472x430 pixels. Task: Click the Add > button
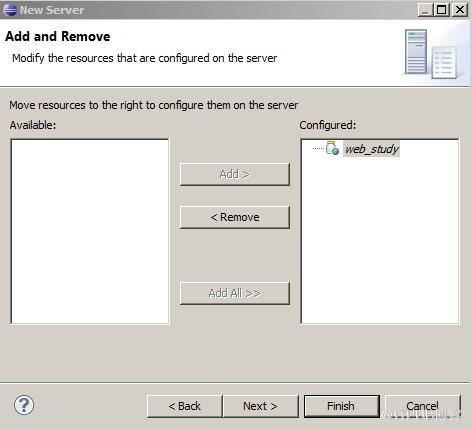235,174
